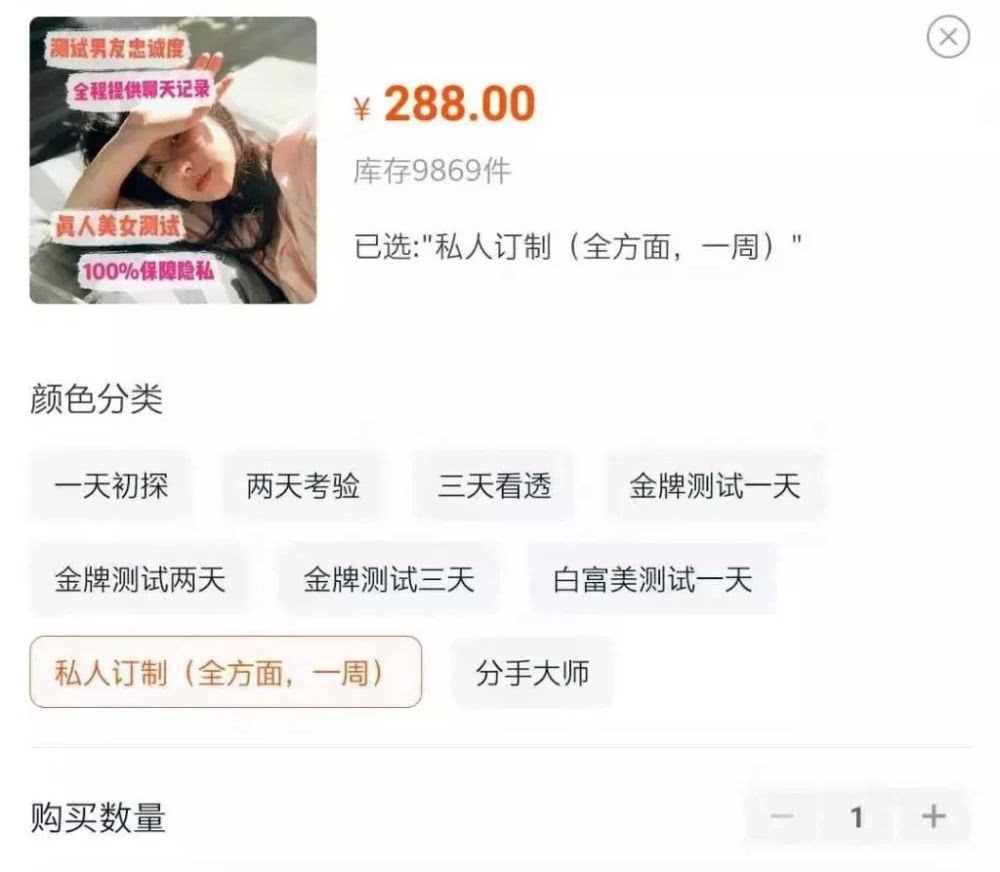
Task: Click the 已选 selected option text
Action: click(578, 247)
